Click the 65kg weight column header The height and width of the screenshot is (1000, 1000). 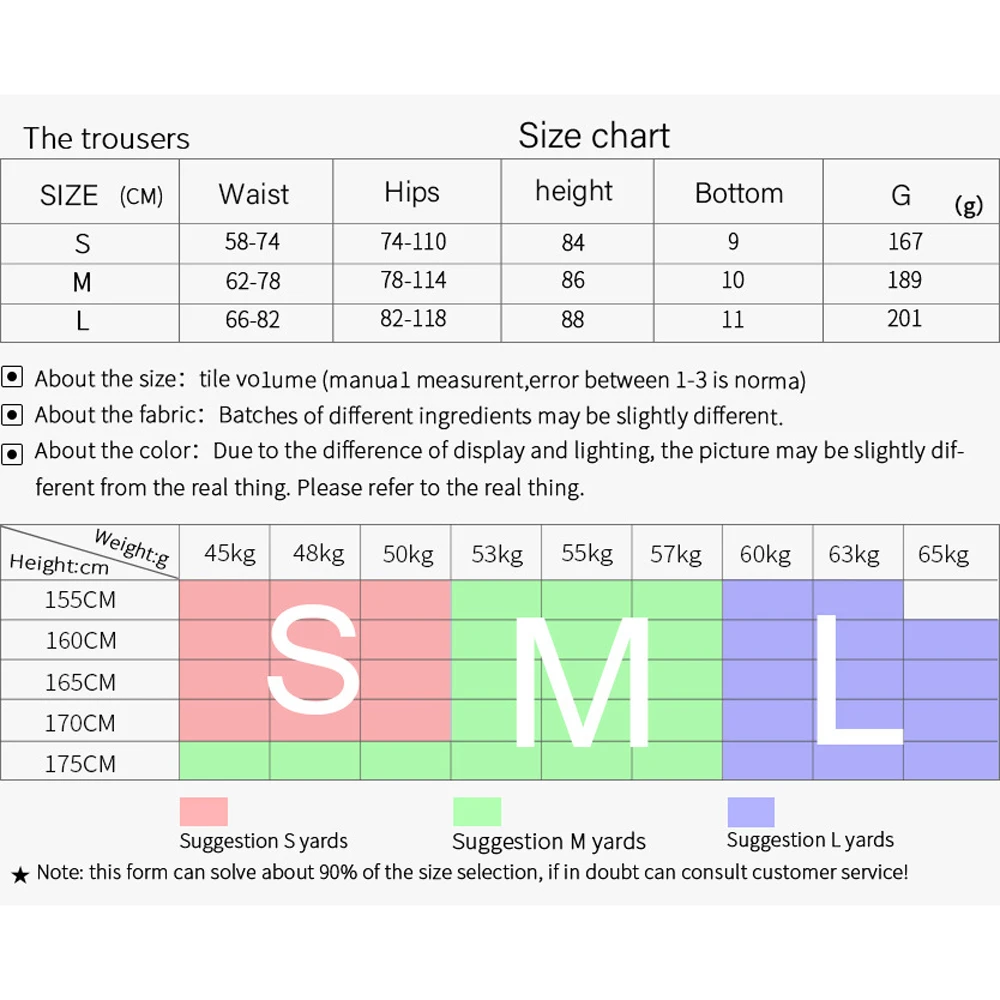[x=944, y=554]
